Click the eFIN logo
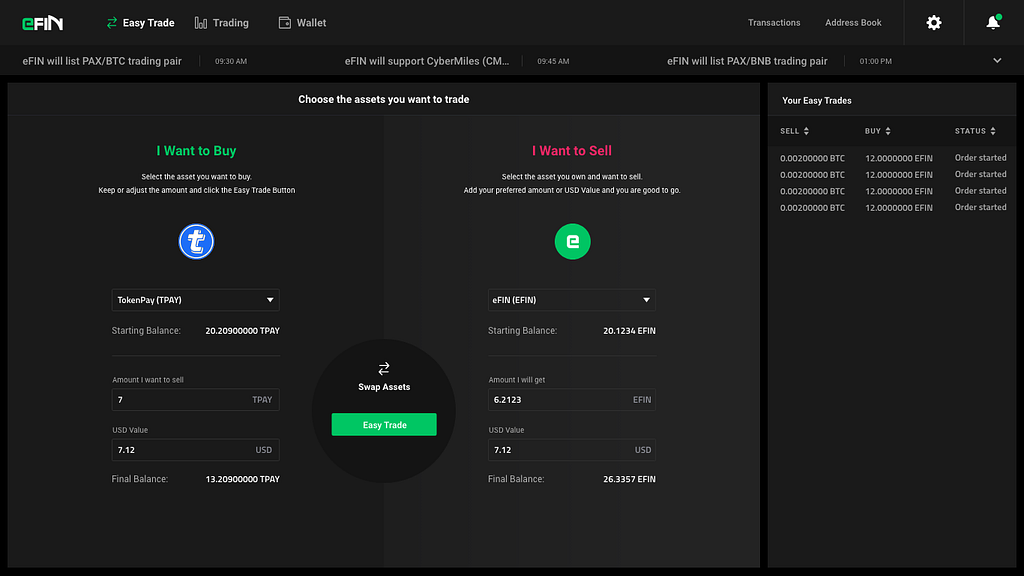The width and height of the screenshot is (1024, 576). coord(42,23)
